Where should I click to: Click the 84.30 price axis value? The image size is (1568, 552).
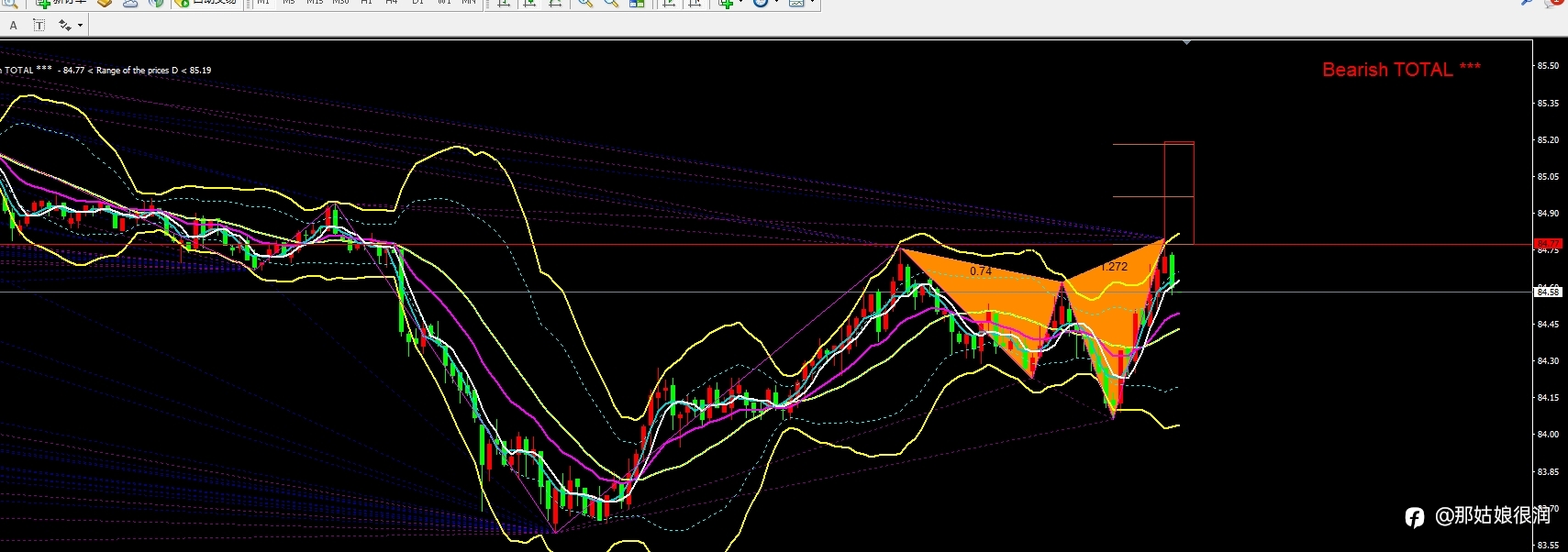[x=1548, y=361]
